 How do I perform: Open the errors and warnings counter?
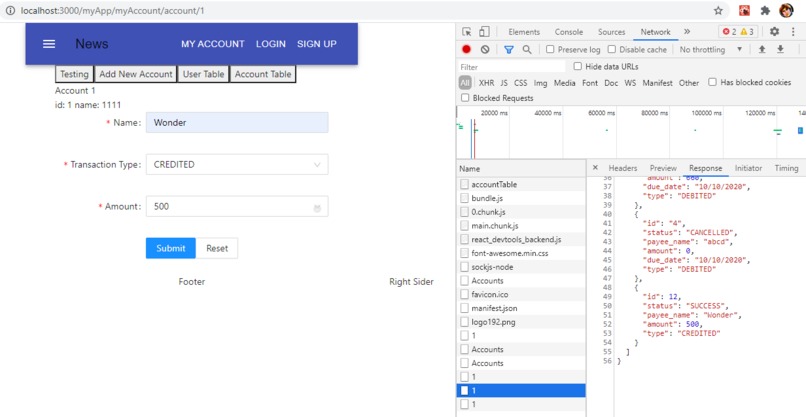click(x=738, y=32)
